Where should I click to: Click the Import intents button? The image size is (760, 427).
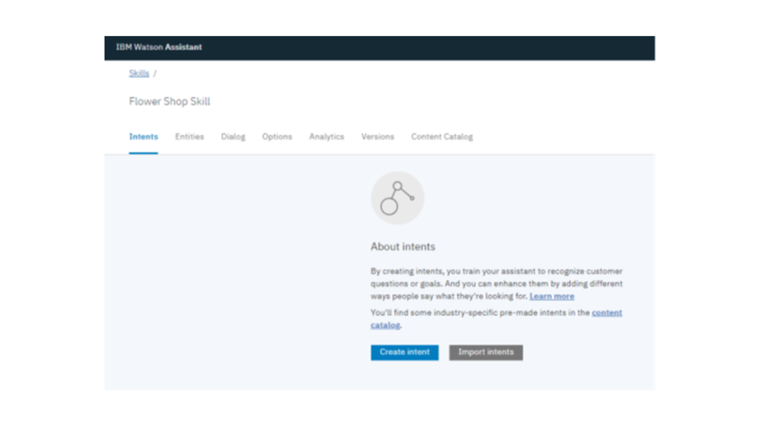486,352
